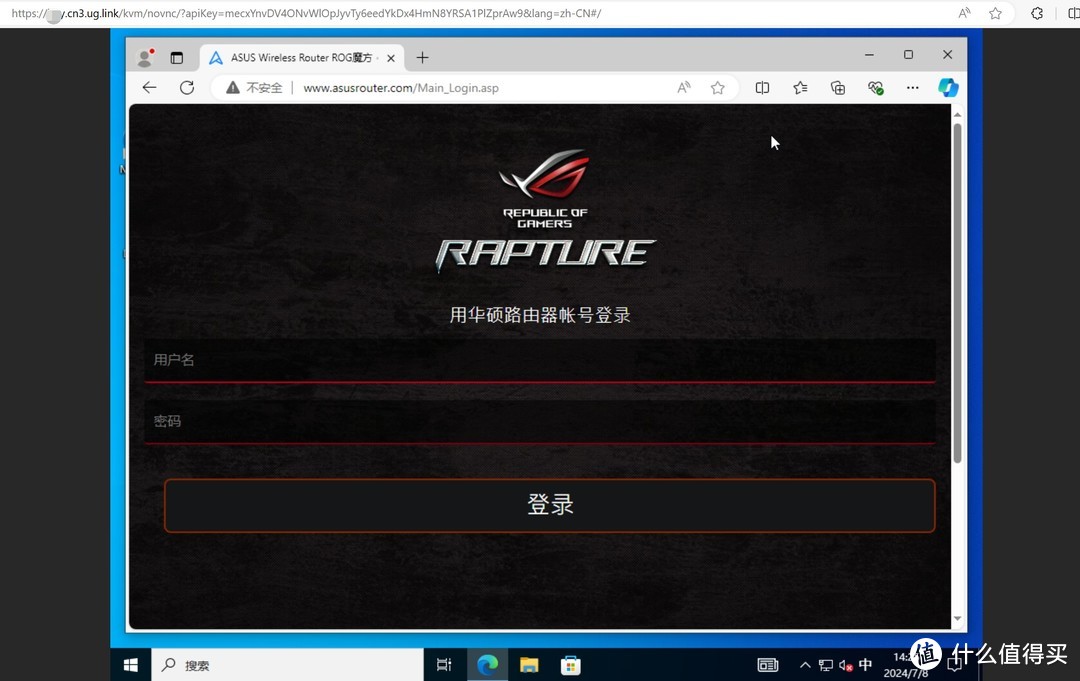
Task: Open the split screen icon
Action: click(762, 88)
